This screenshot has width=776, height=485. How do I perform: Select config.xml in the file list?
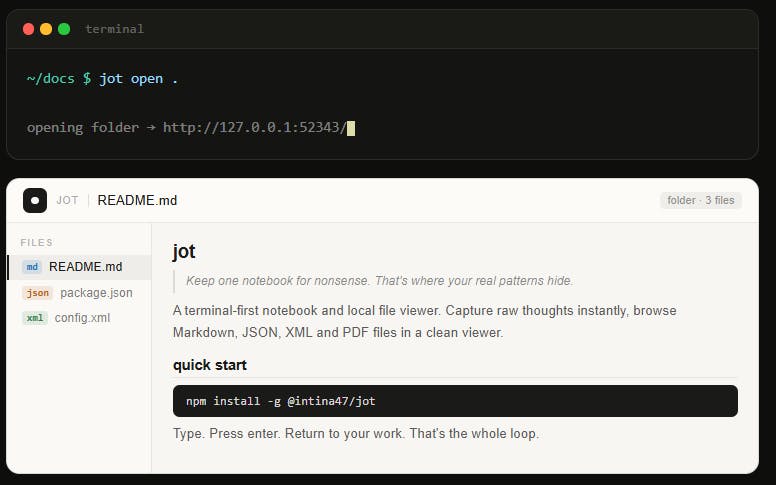point(82,318)
